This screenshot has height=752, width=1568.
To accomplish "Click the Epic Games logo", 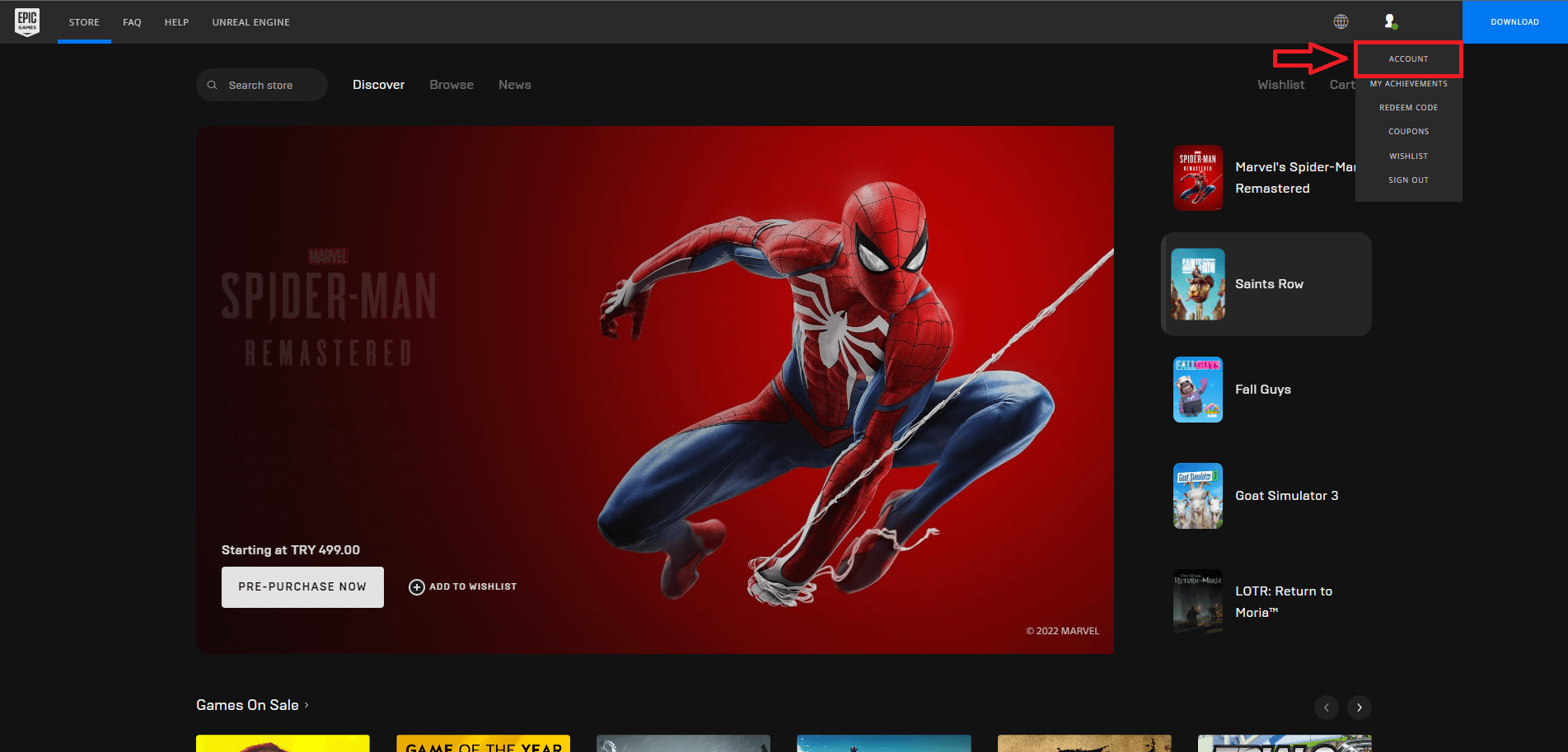I will coord(27,21).
